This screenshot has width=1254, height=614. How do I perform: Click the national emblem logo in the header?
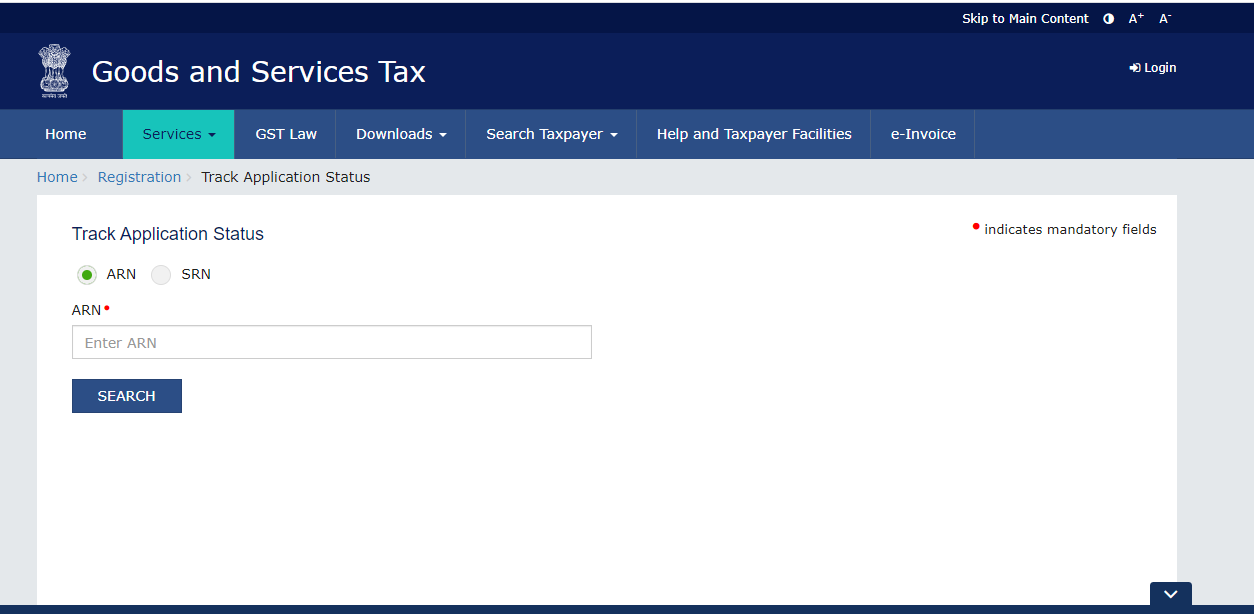click(x=54, y=70)
